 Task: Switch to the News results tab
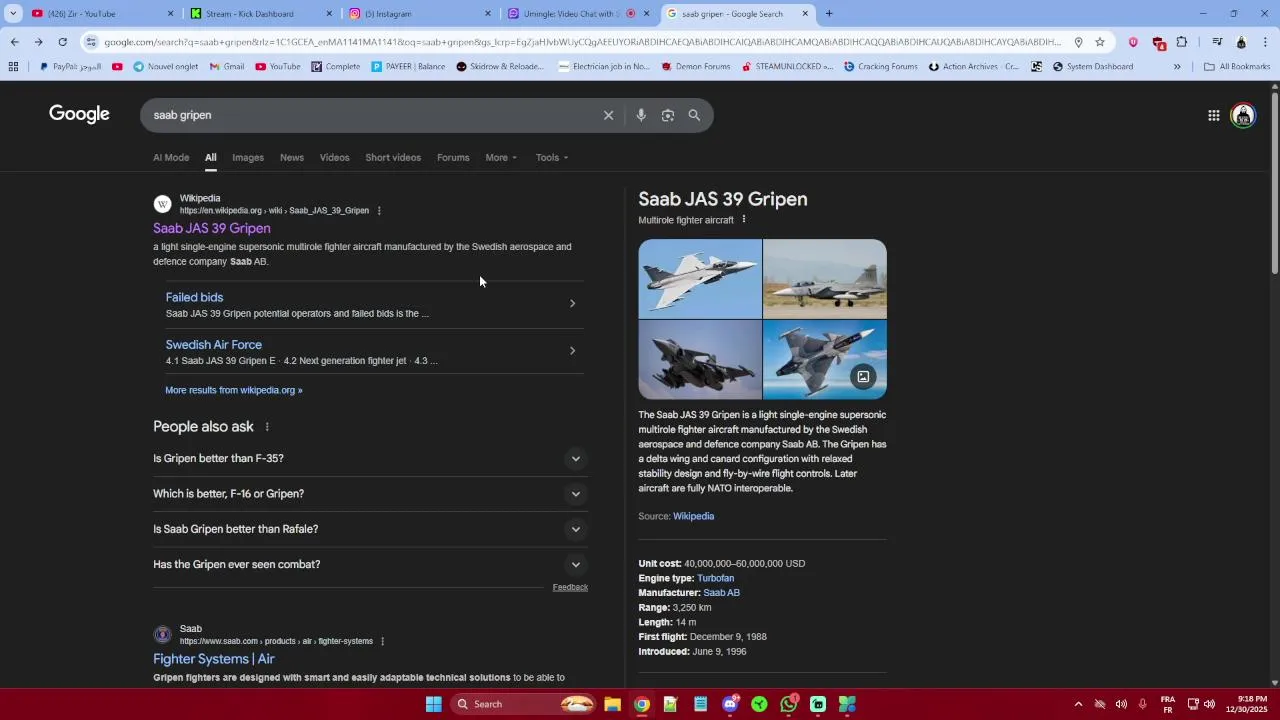pos(292,157)
